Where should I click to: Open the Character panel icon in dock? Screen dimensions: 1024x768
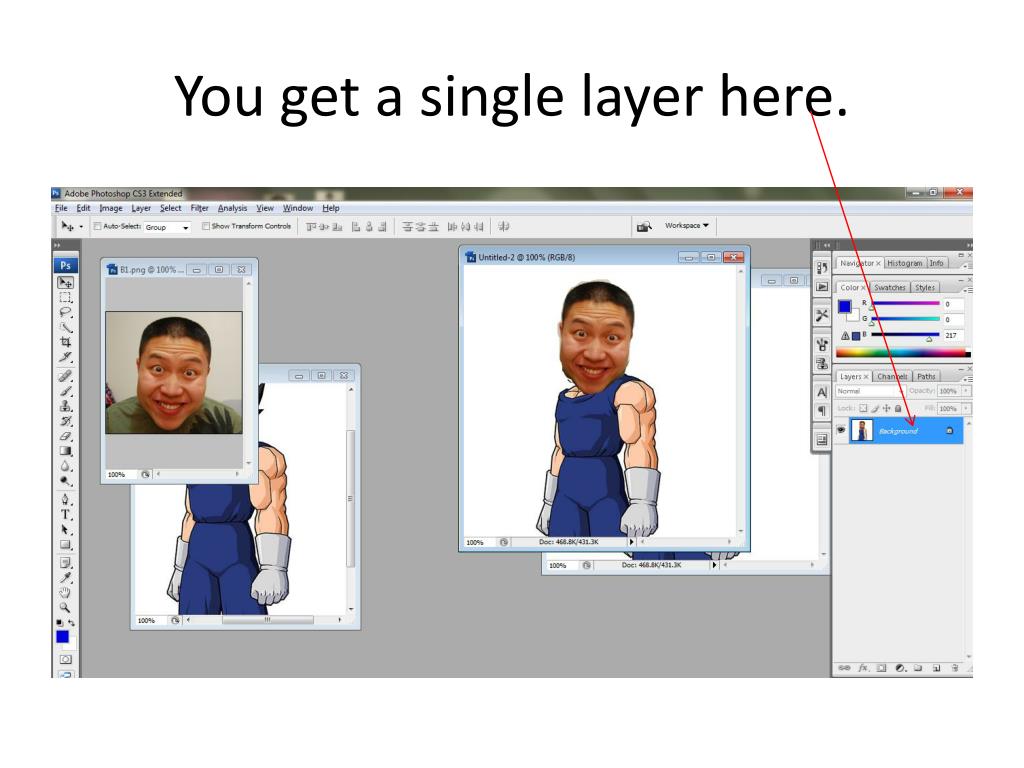[822, 392]
